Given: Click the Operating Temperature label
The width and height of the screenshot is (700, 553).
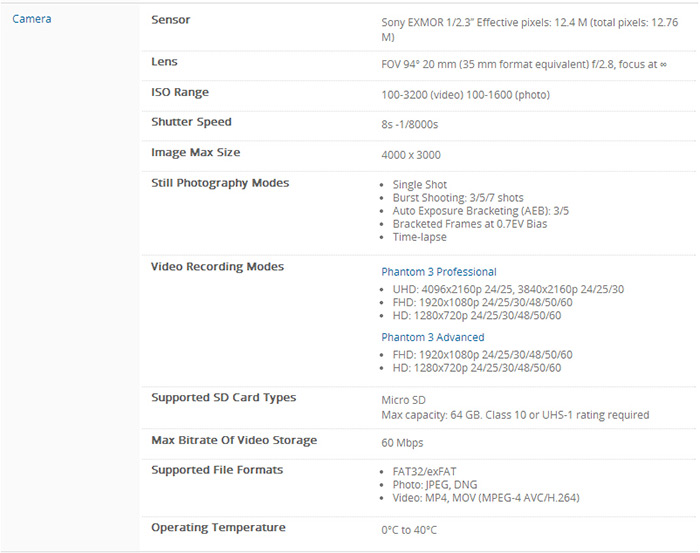Looking at the screenshot, I should point(218,528).
